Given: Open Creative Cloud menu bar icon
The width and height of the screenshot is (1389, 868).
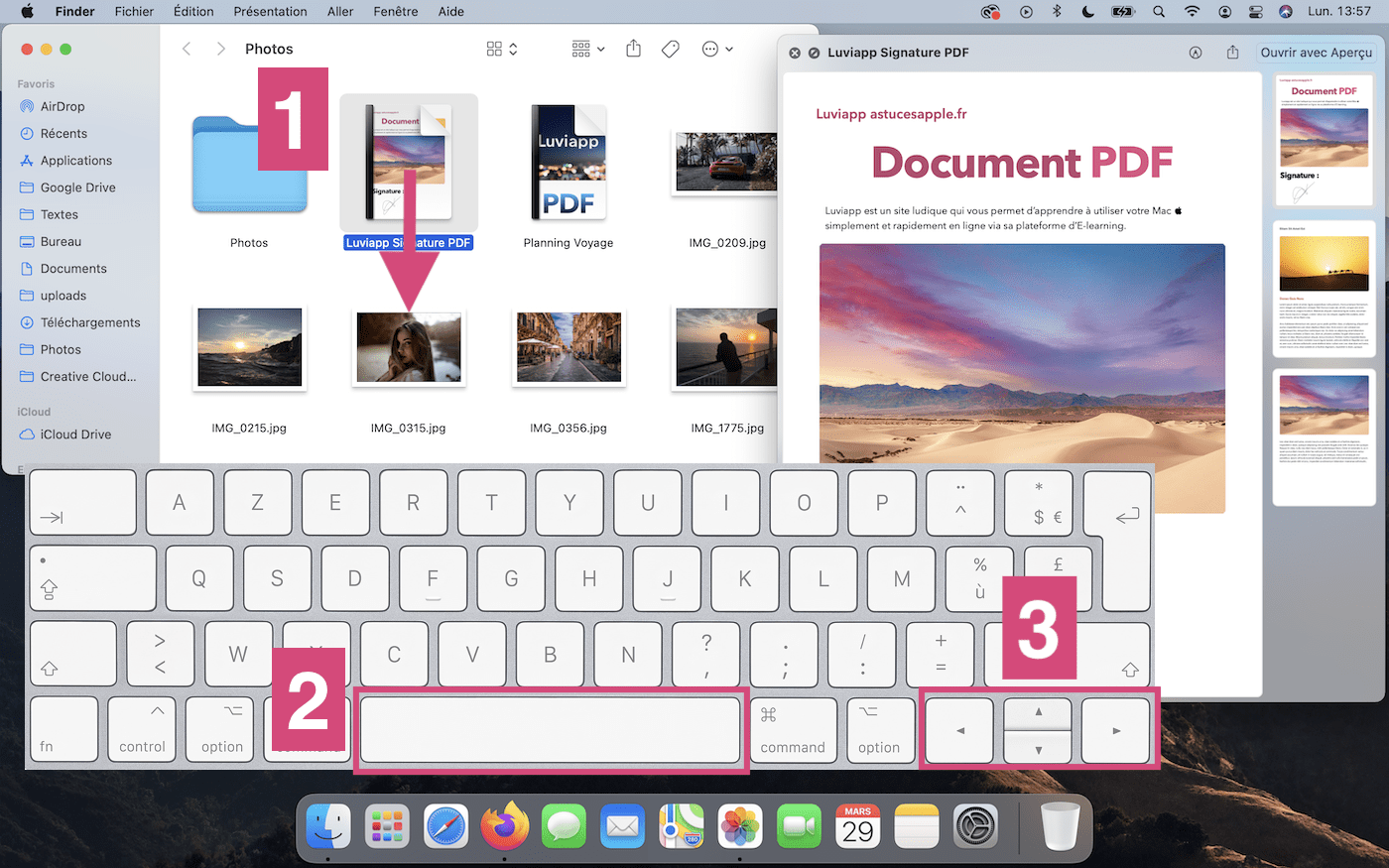Looking at the screenshot, I should click(990, 12).
